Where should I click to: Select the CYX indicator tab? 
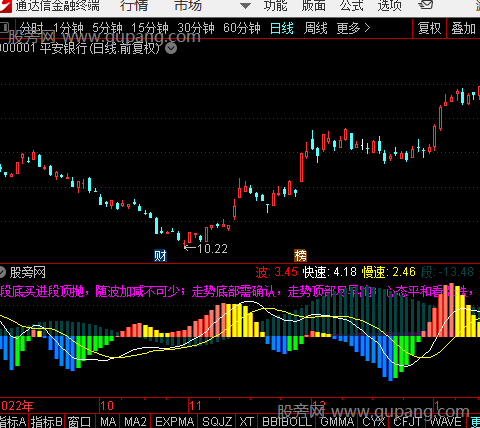pos(373,422)
